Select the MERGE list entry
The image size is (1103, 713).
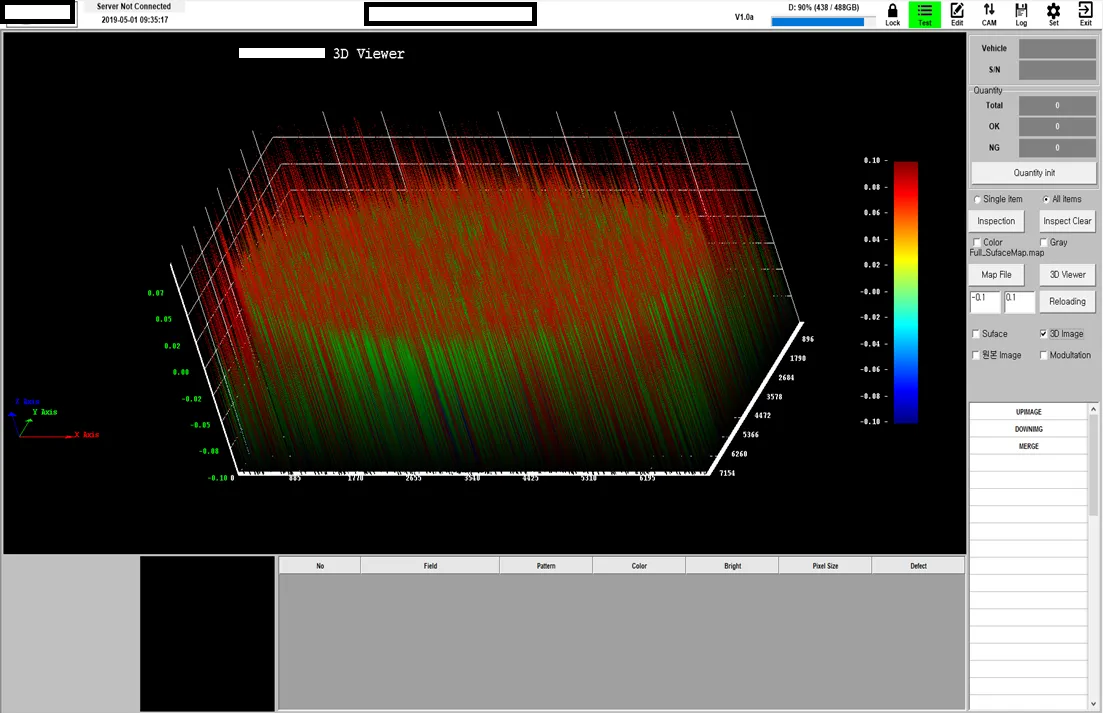point(1028,446)
